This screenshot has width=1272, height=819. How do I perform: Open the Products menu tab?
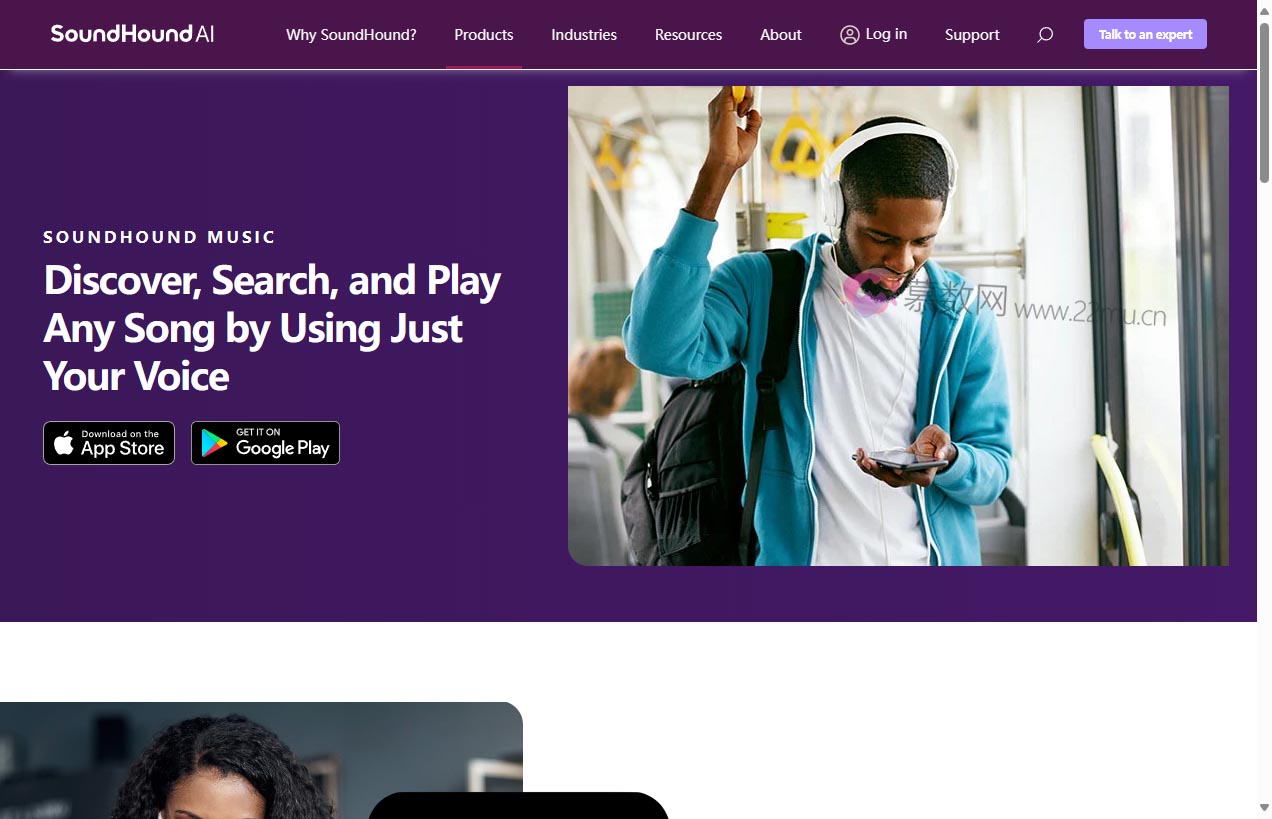(484, 35)
